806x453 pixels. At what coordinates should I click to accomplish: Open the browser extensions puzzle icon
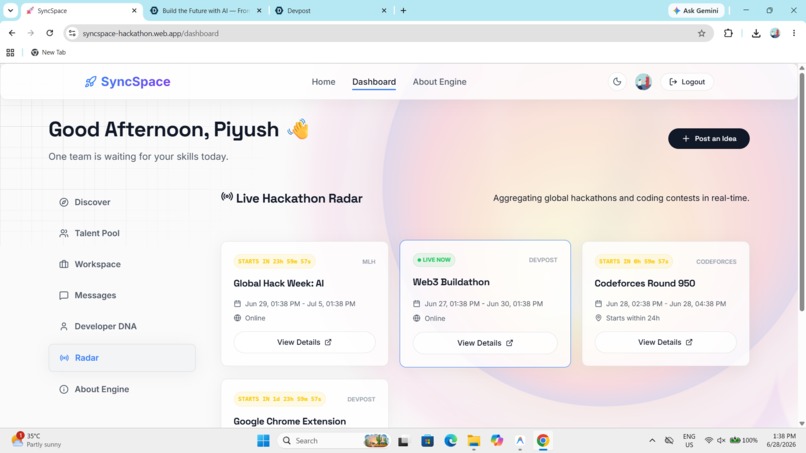coord(728,33)
